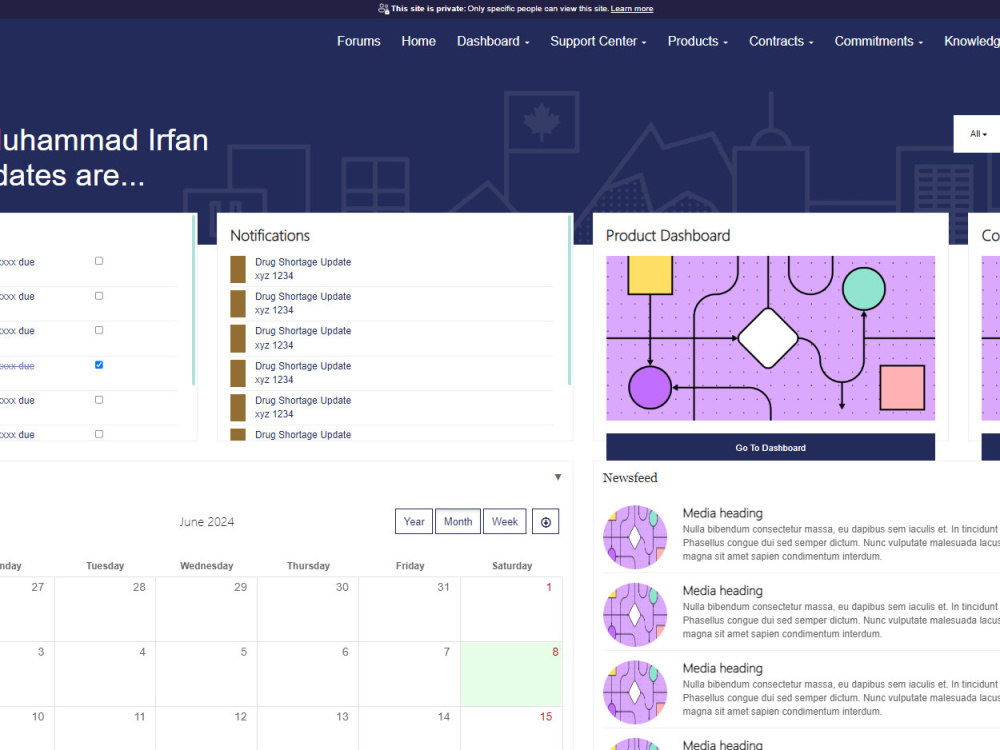
Task: Open the 'All' filter dropdown
Action: point(978,134)
